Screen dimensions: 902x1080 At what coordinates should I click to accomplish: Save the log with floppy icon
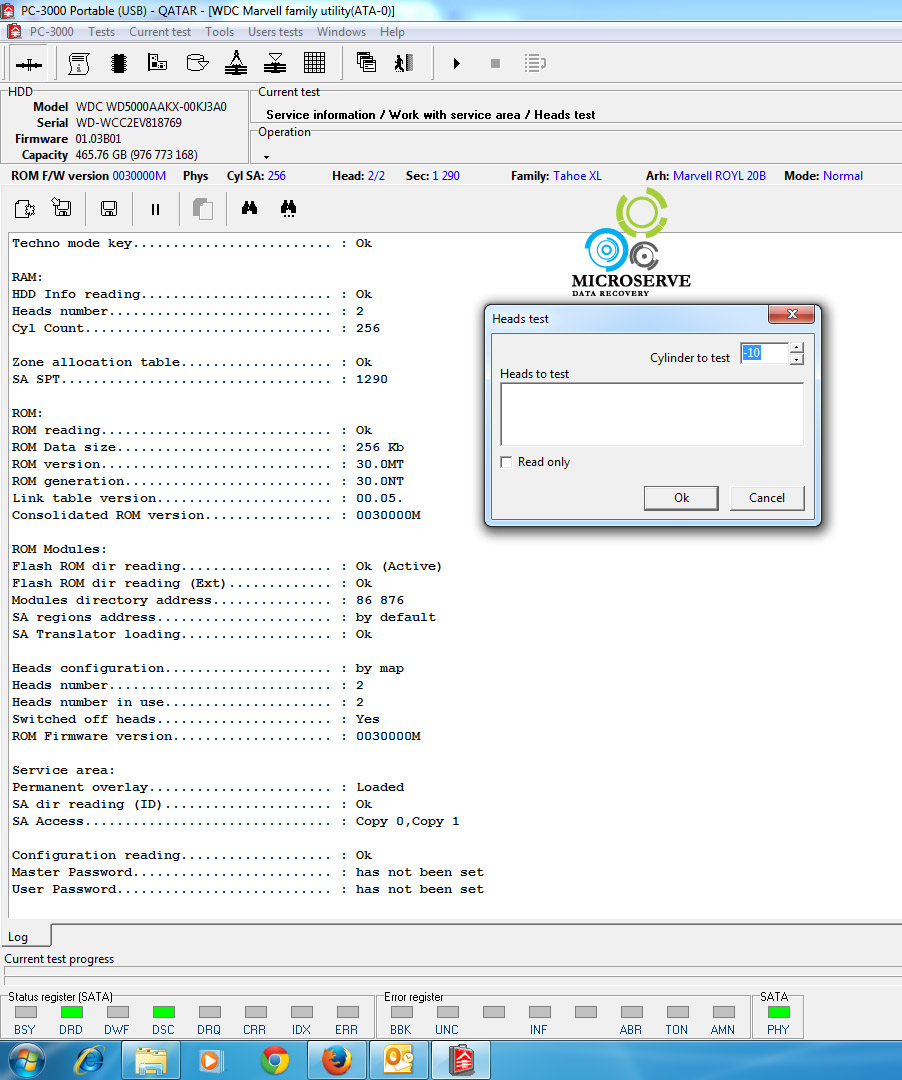[x=109, y=209]
